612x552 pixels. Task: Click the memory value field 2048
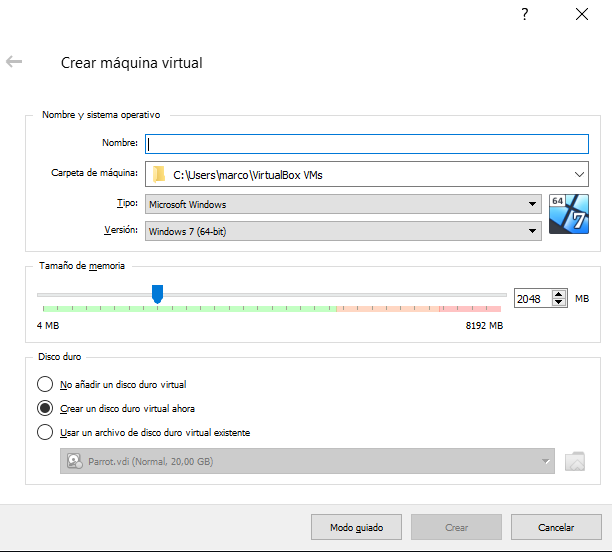533,299
